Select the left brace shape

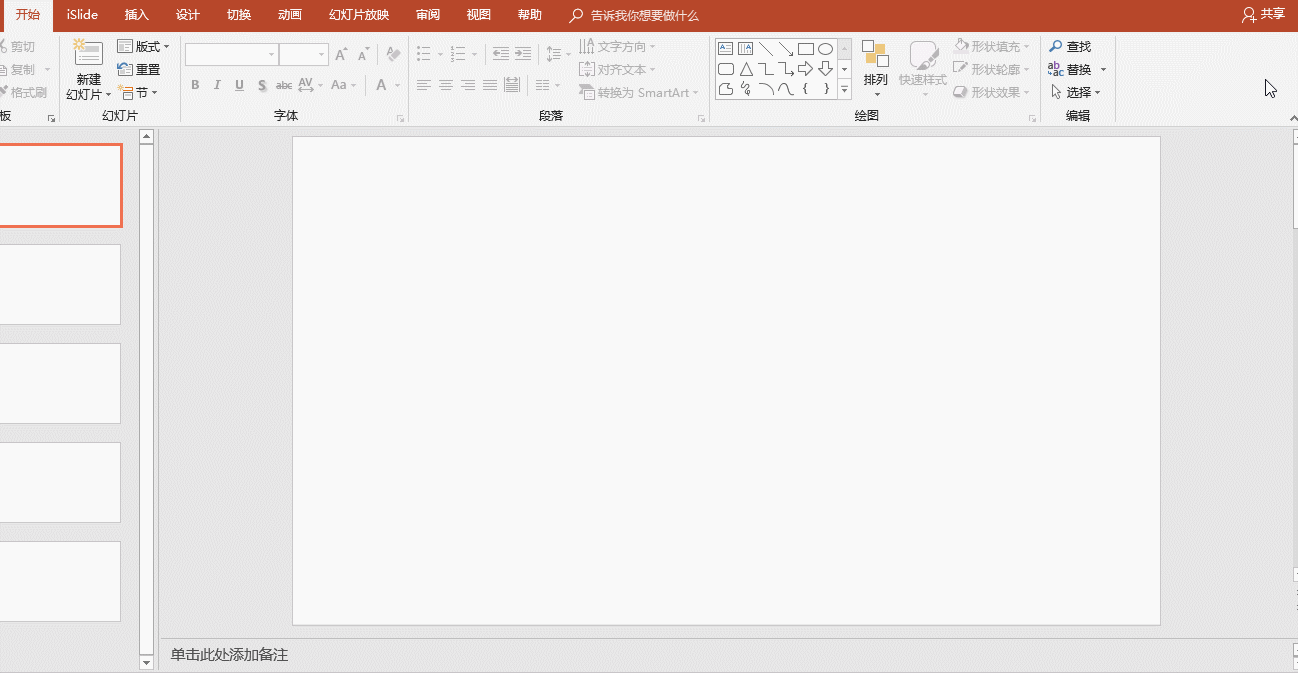806,89
